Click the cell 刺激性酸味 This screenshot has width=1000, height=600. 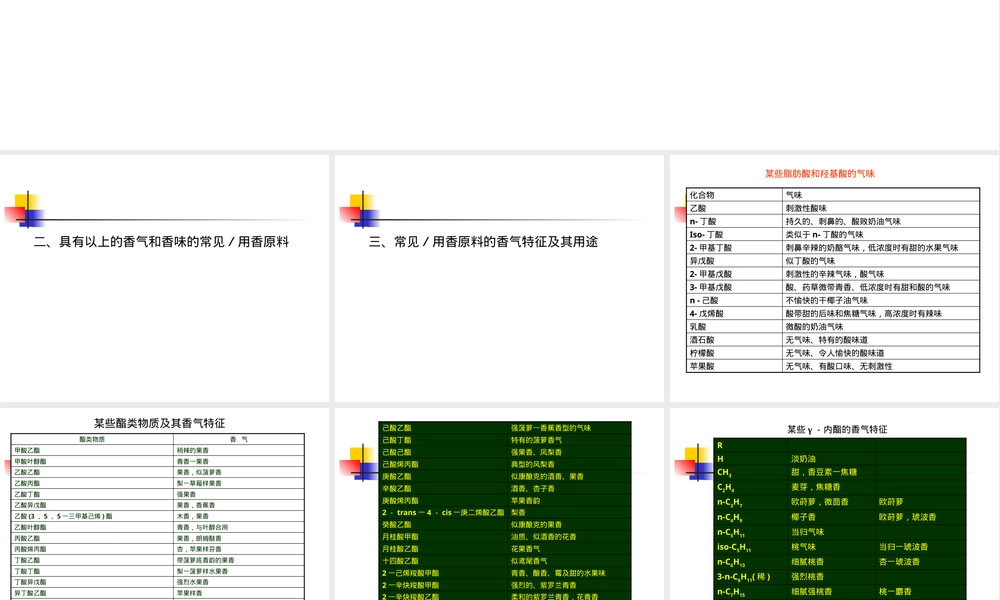(881, 208)
